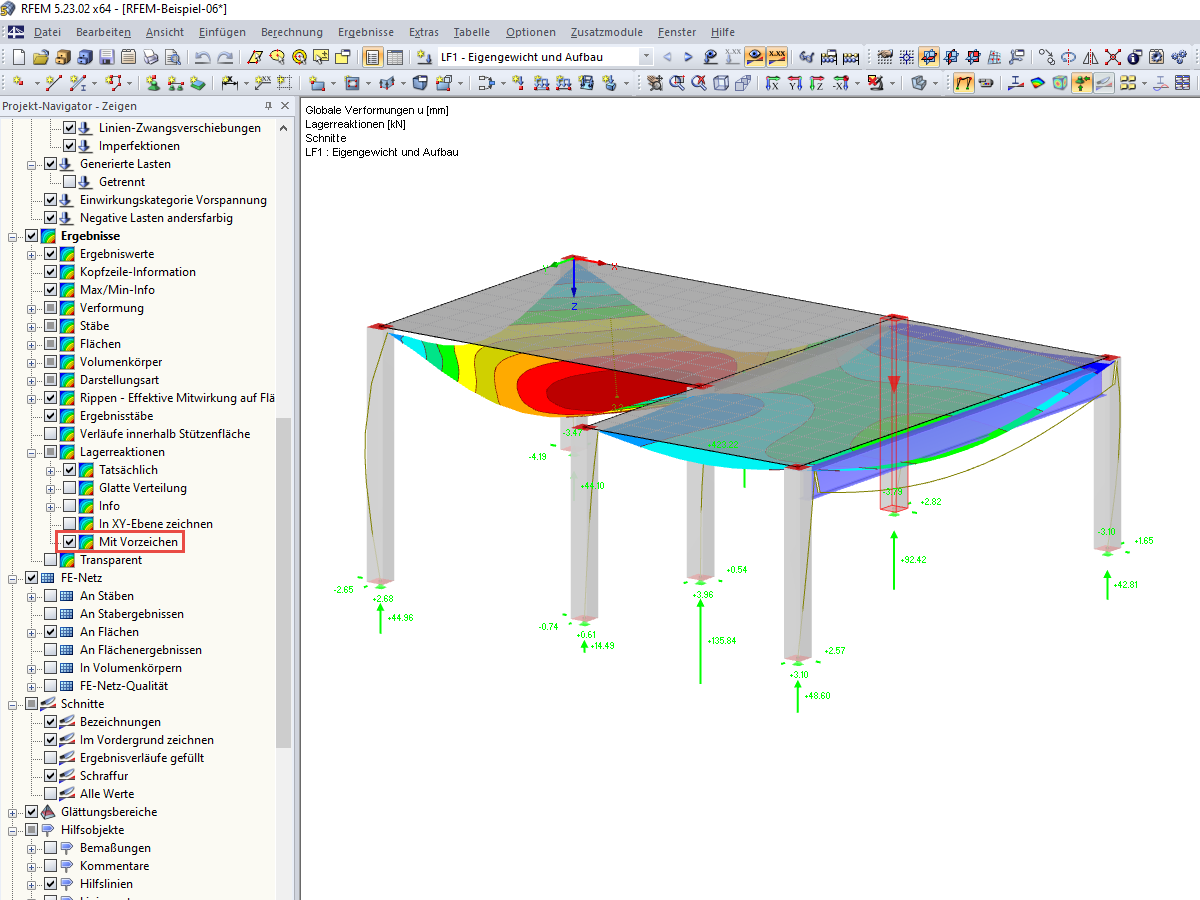
Task: Open Print Preview icon
Action: click(172, 57)
